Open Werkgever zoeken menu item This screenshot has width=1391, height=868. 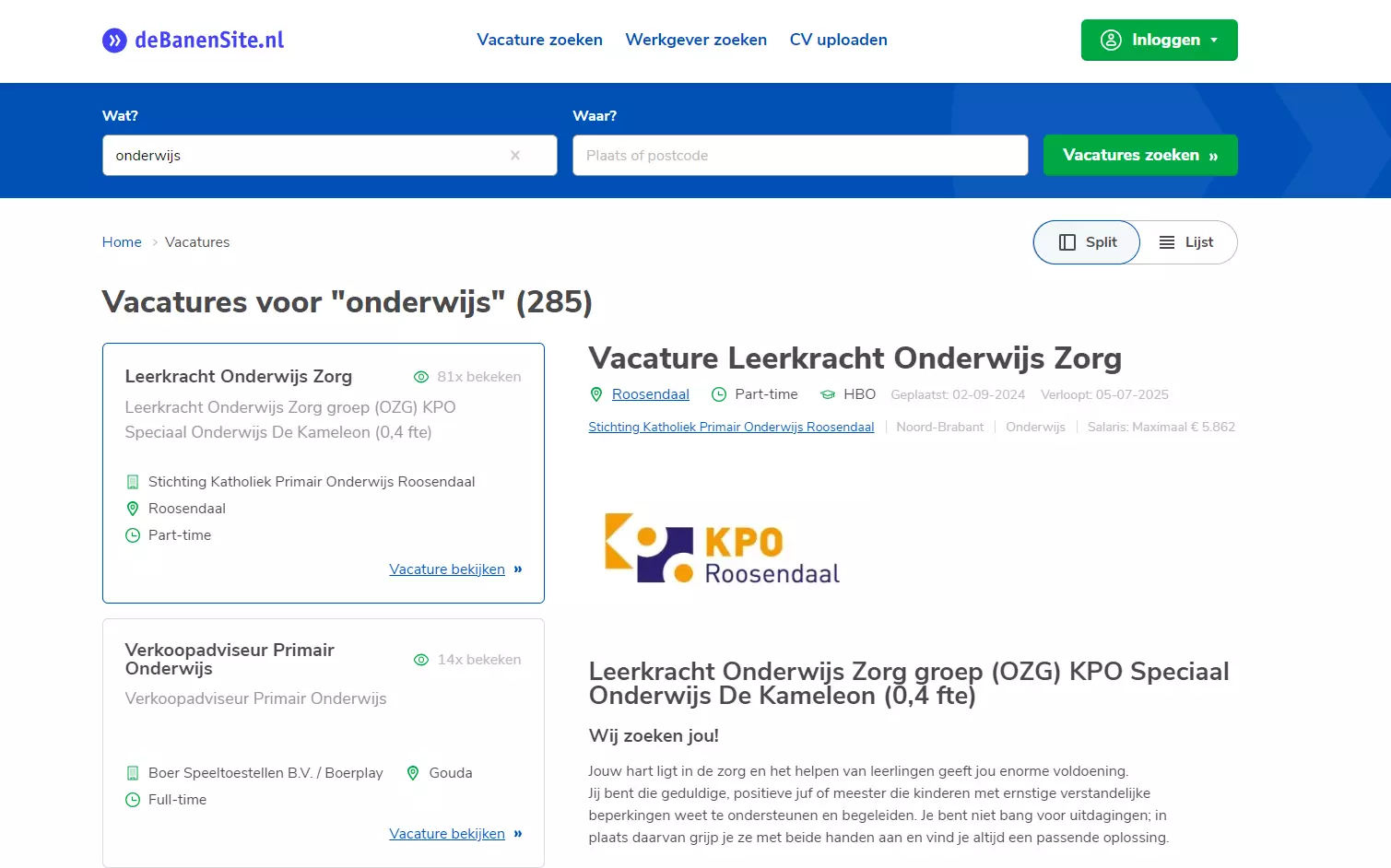[x=696, y=40]
